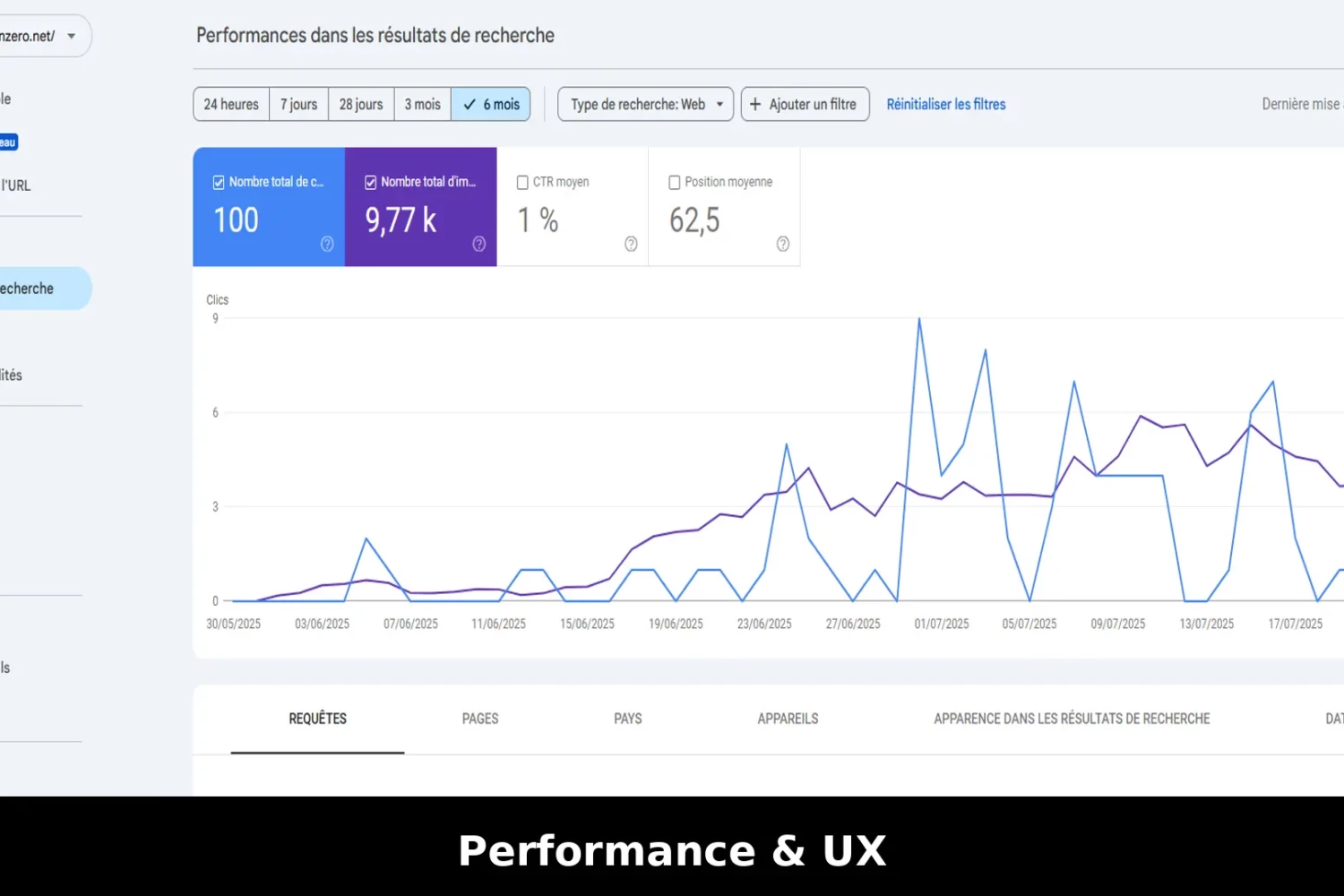Image resolution: width=1344 pixels, height=896 pixels.
Task: Switch to the PAGES tab
Action: coord(480,718)
